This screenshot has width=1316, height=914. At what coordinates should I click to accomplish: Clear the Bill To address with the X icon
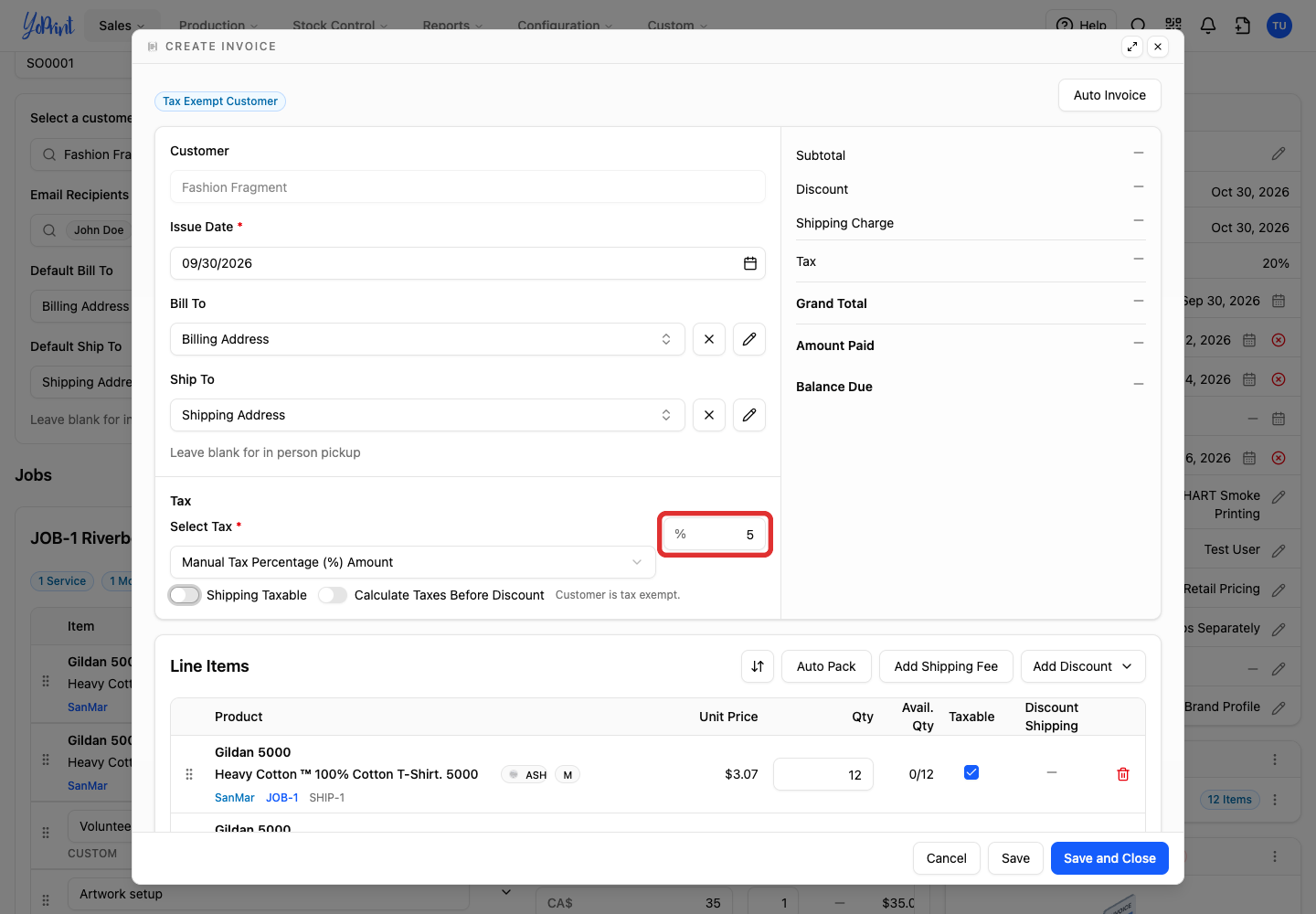709,339
